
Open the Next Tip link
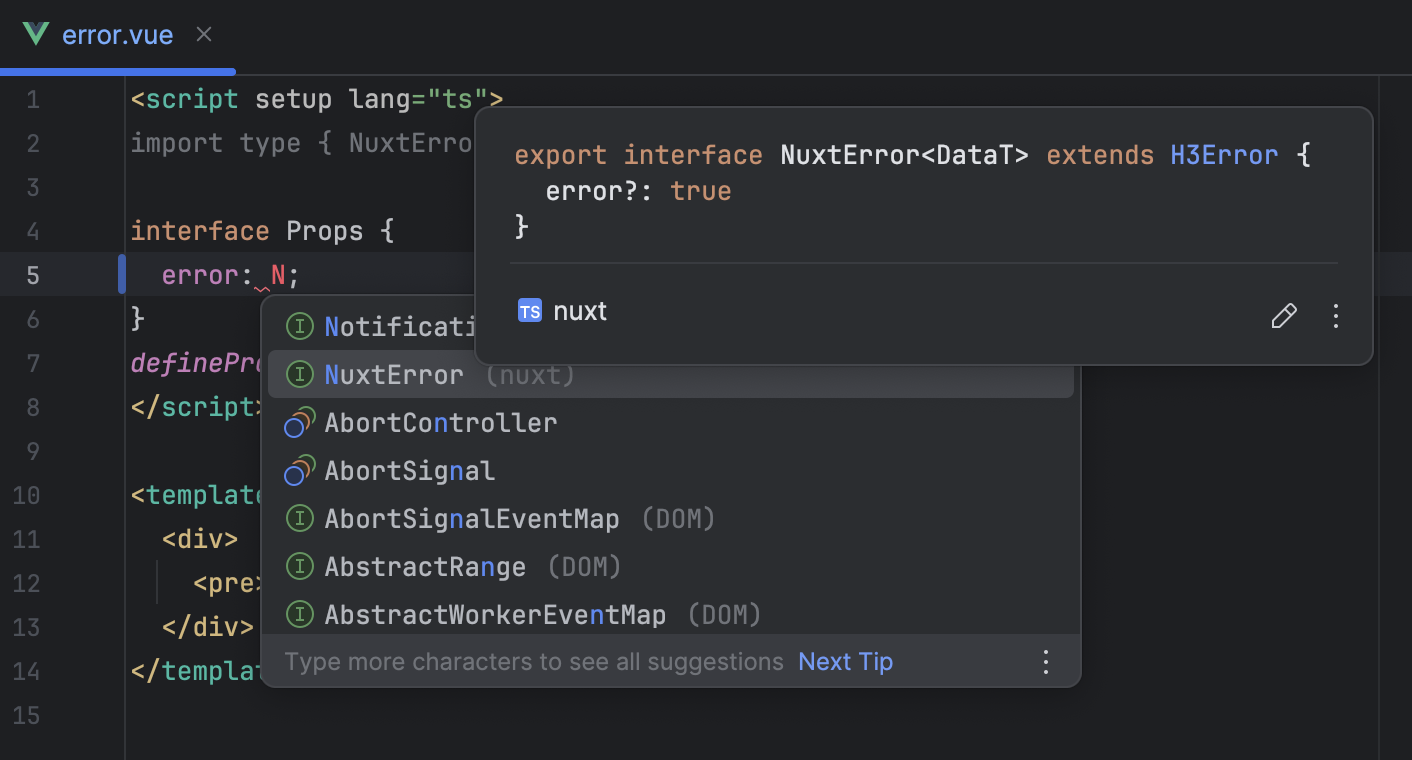(845, 661)
